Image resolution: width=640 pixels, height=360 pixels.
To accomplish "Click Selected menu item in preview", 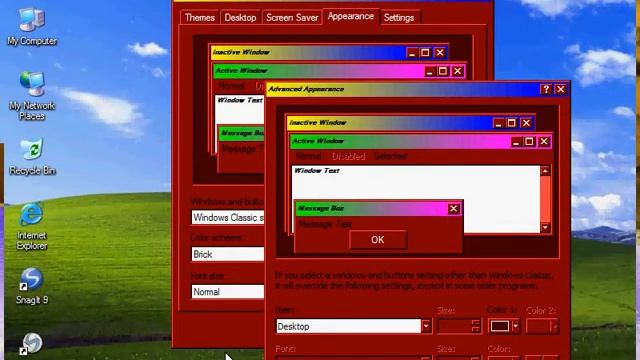I will coord(390,156).
